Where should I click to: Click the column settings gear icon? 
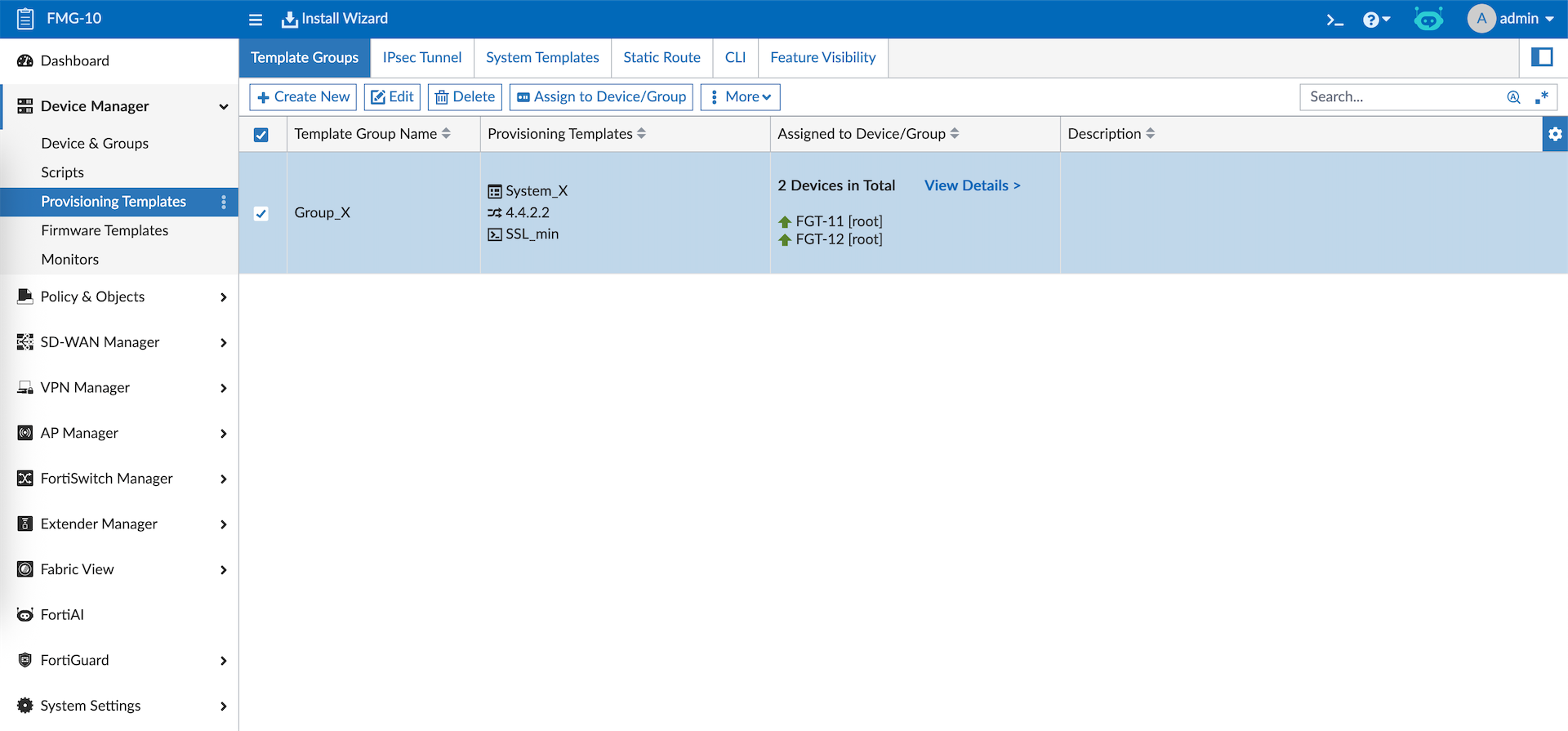(x=1555, y=134)
